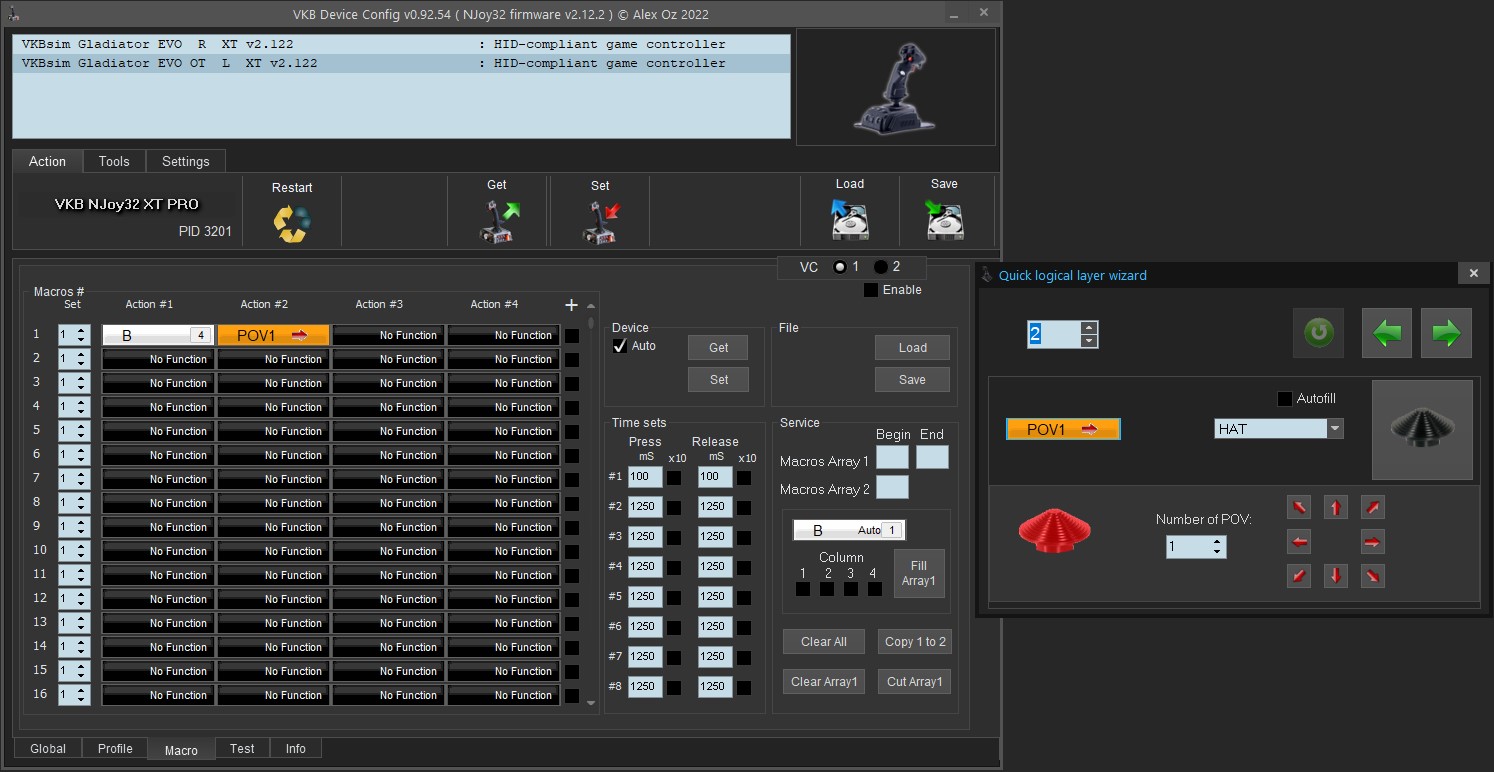Image resolution: width=1494 pixels, height=772 pixels.
Task: Click the Cut Array1 button
Action: click(x=915, y=681)
